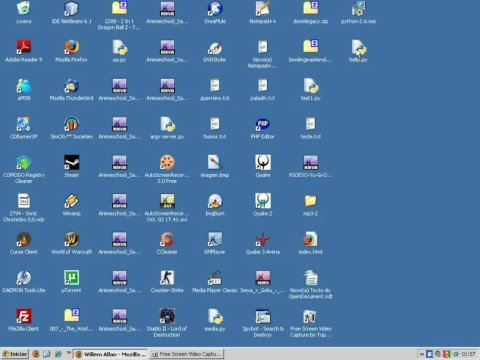480x360 pixels.
Task: Expand hidden system tray icons arrow
Action: click(422, 354)
